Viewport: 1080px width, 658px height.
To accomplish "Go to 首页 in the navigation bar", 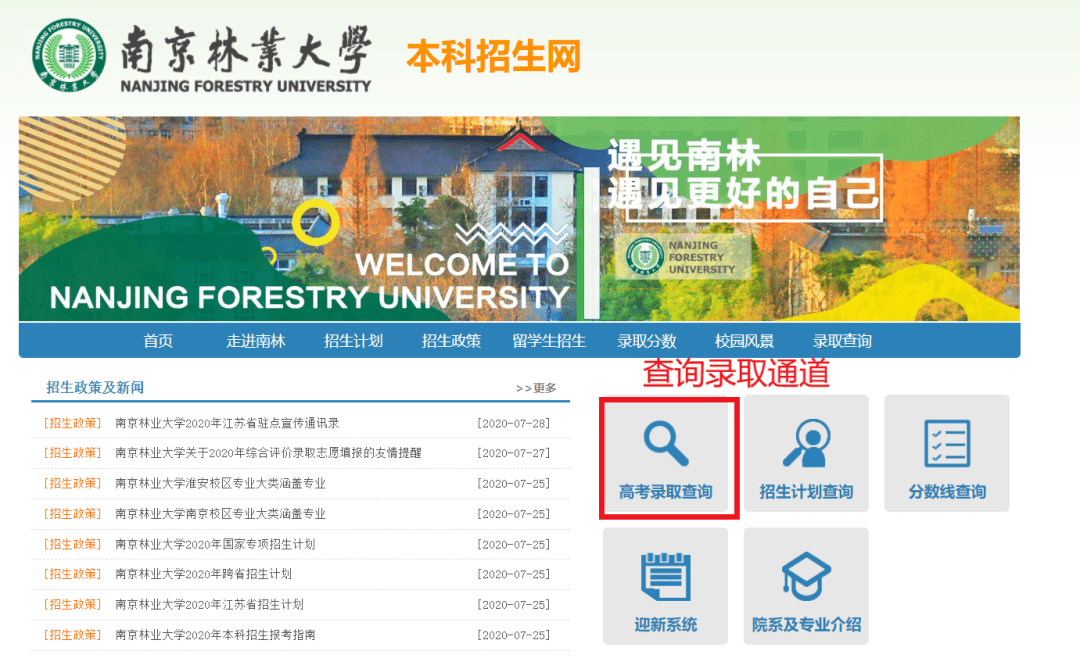I will (158, 341).
